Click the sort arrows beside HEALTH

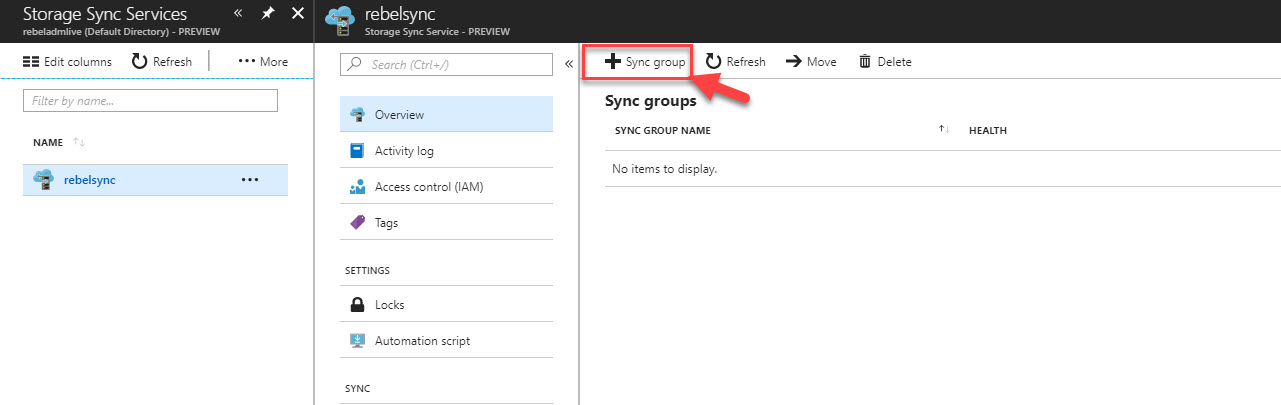[944, 130]
